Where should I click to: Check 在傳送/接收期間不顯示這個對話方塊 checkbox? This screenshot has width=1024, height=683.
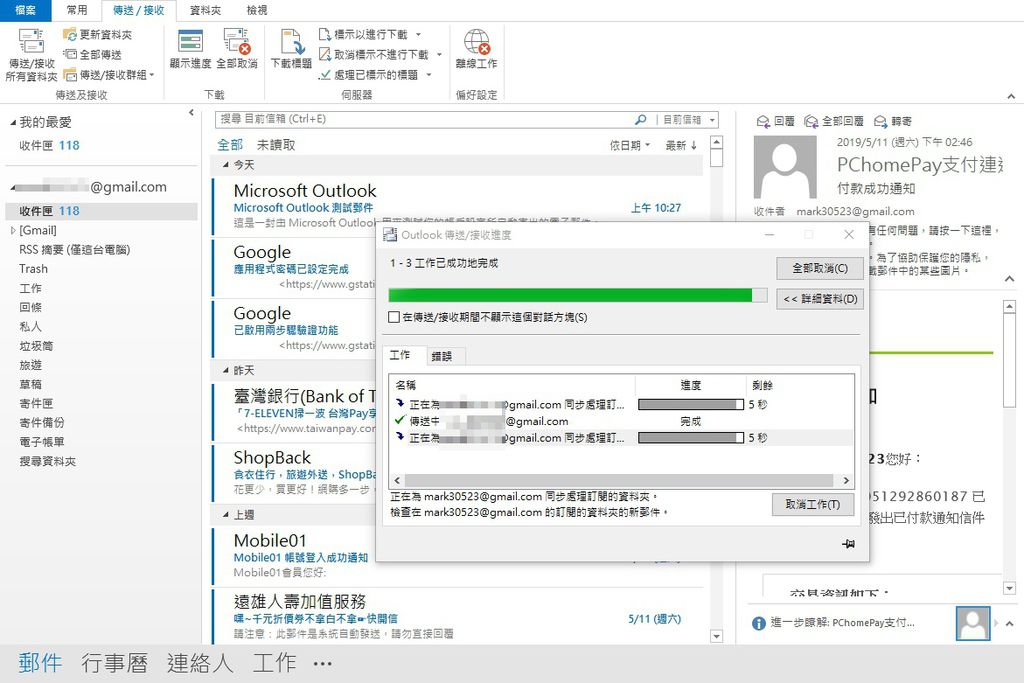point(394,317)
